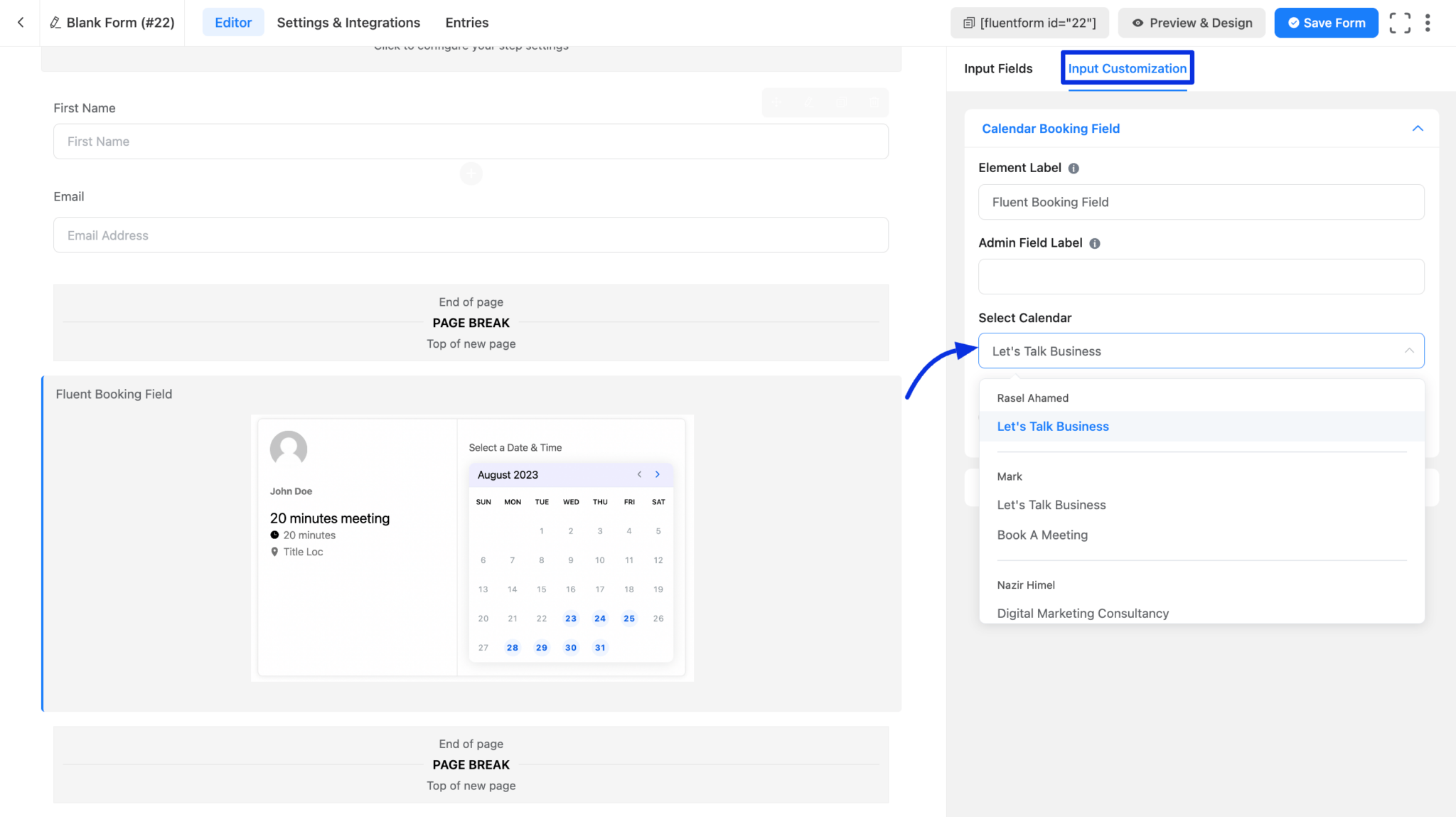Click the info icon beside Element Label
This screenshot has height=817, width=1456.
point(1074,168)
